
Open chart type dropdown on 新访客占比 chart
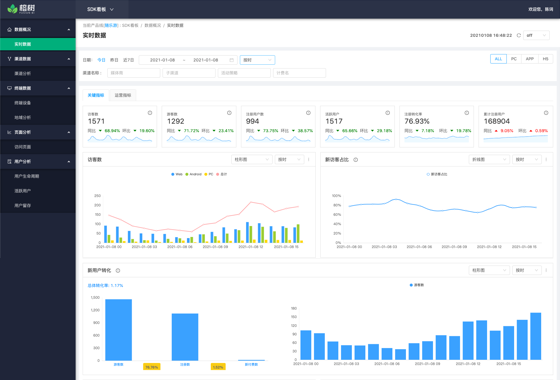pyautogui.click(x=489, y=159)
